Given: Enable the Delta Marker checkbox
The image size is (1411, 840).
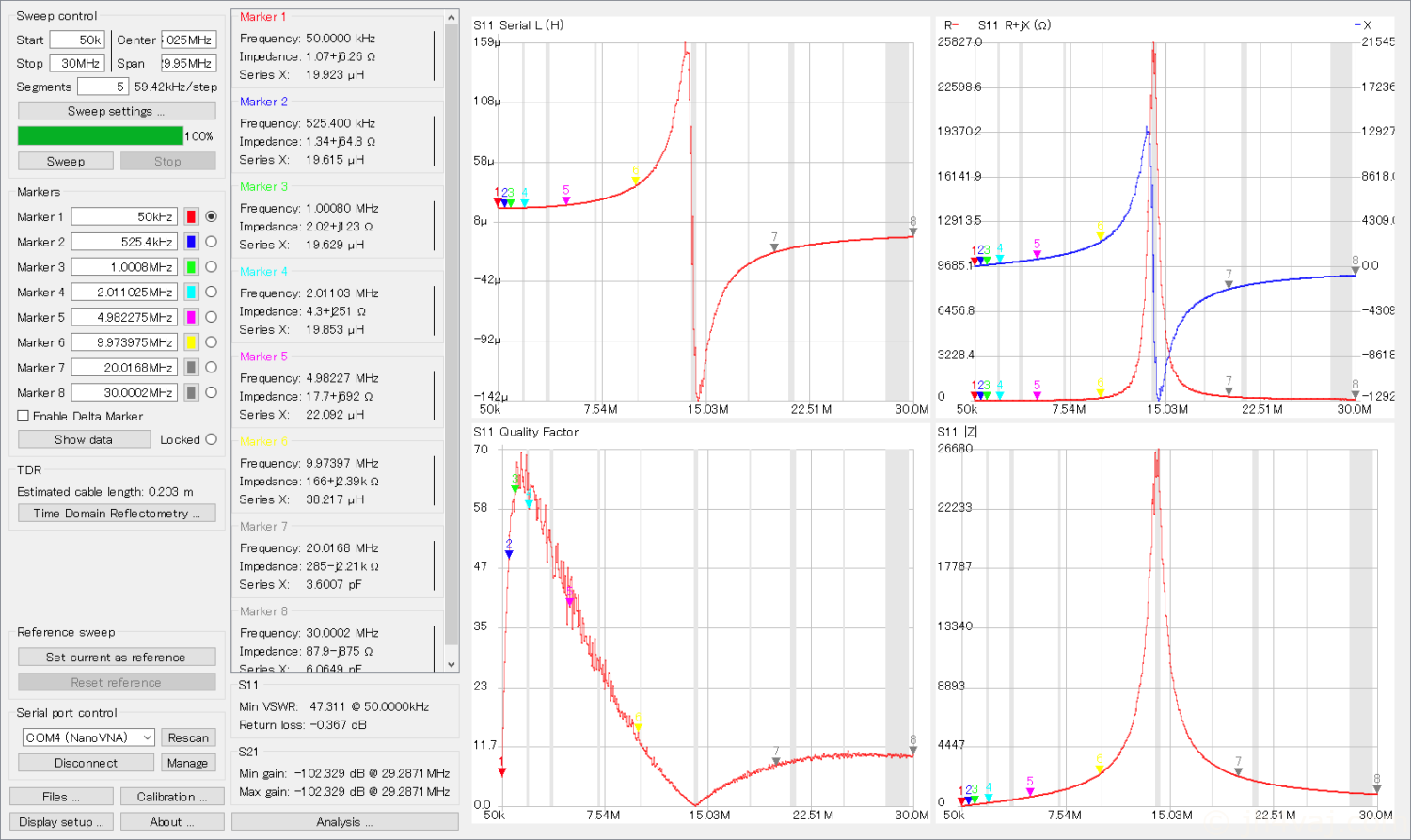Looking at the screenshot, I should tap(24, 416).
